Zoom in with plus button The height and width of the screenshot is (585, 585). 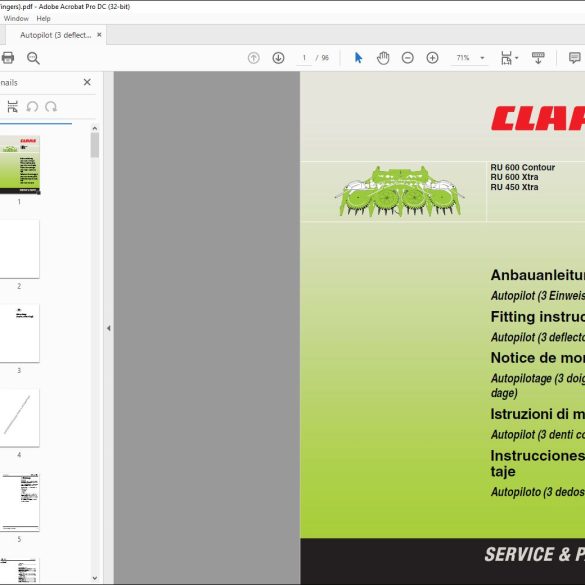point(432,58)
